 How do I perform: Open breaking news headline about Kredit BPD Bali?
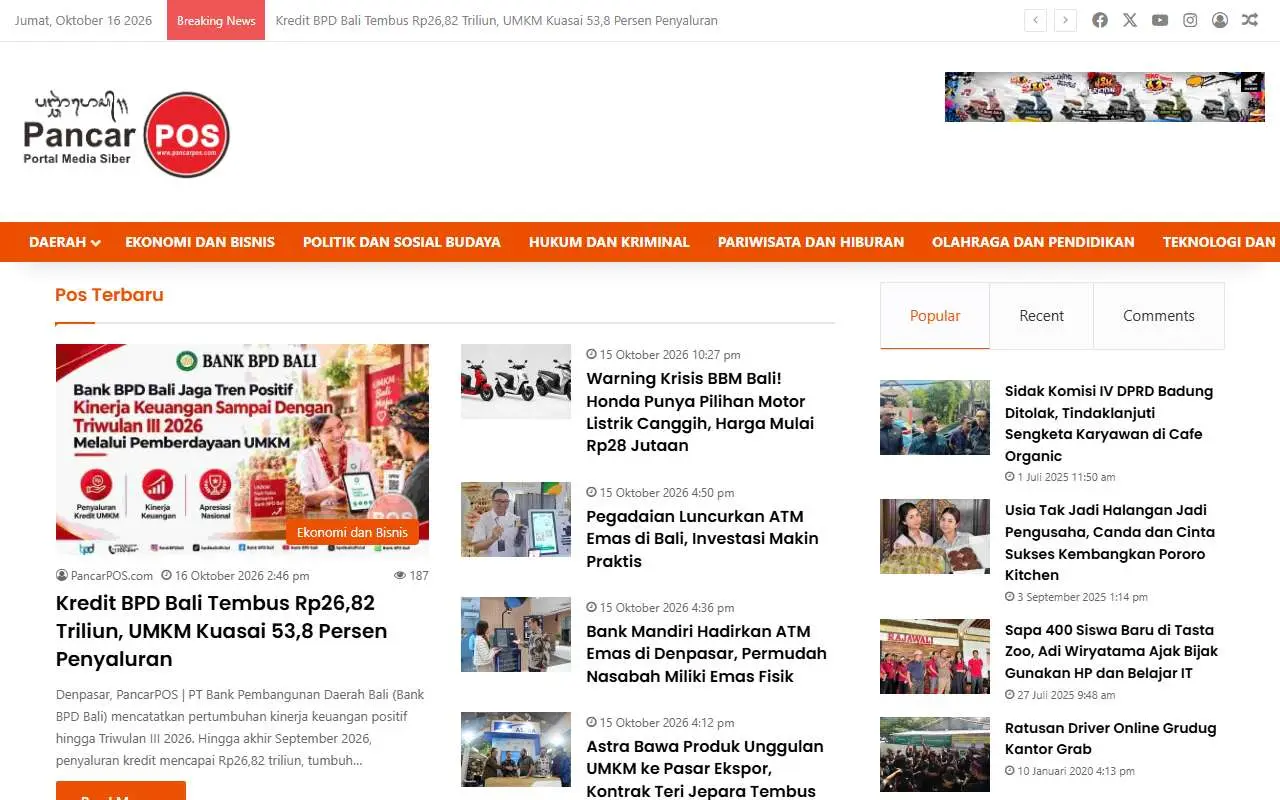pyautogui.click(x=496, y=20)
